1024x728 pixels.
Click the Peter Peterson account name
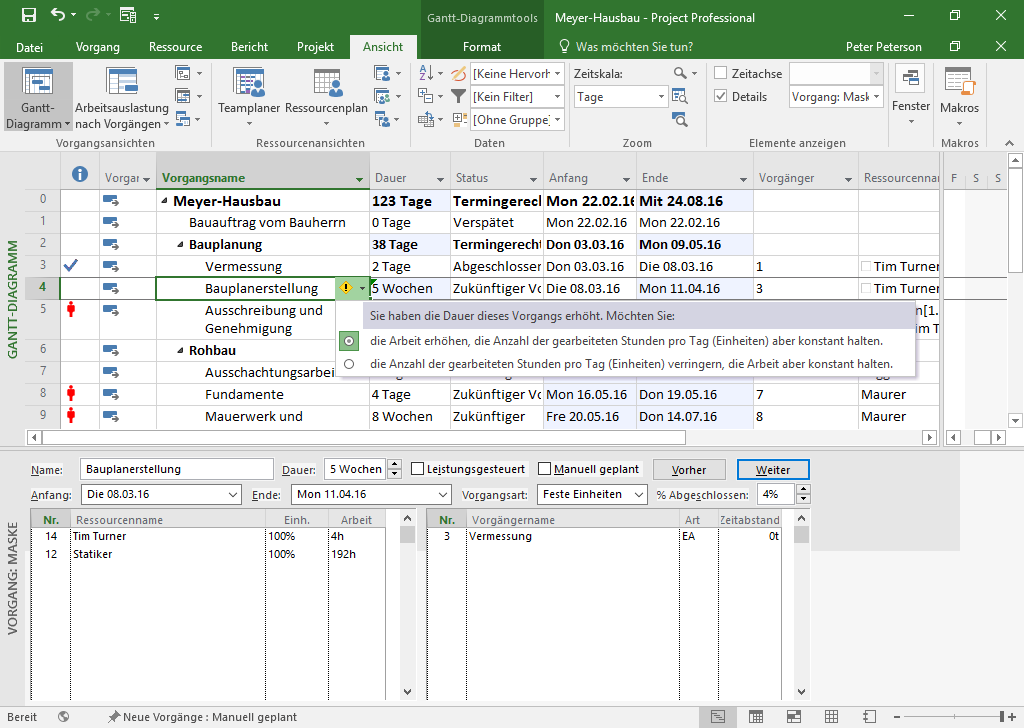pos(884,47)
